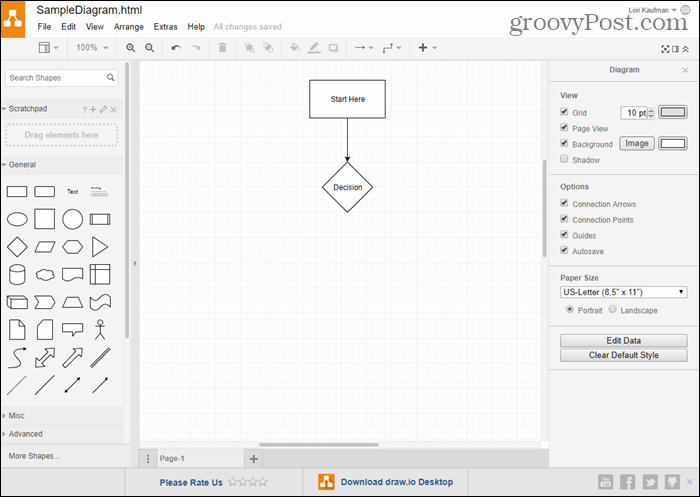Click the redo arrow icon
The image size is (700, 497).
[x=196, y=48]
